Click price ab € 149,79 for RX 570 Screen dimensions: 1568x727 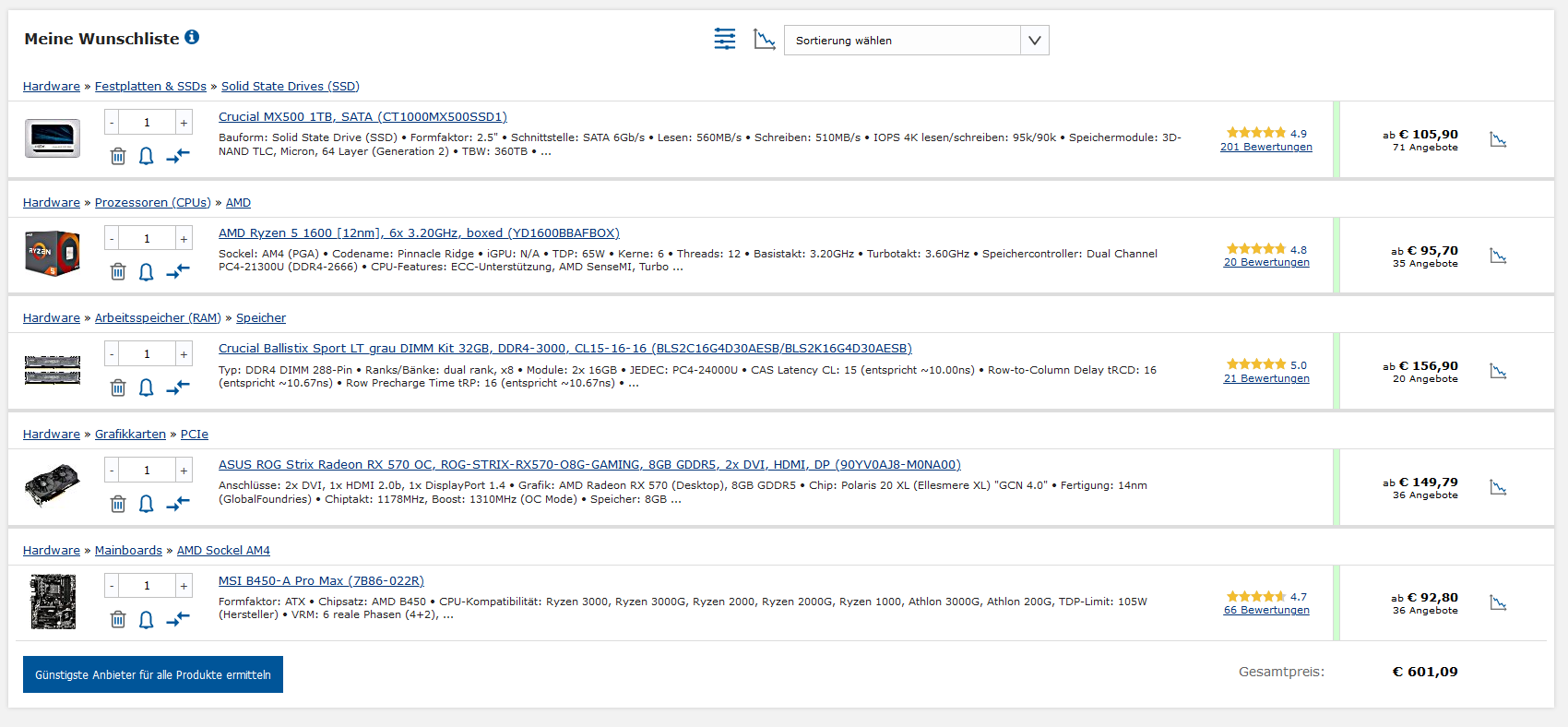click(x=1420, y=483)
